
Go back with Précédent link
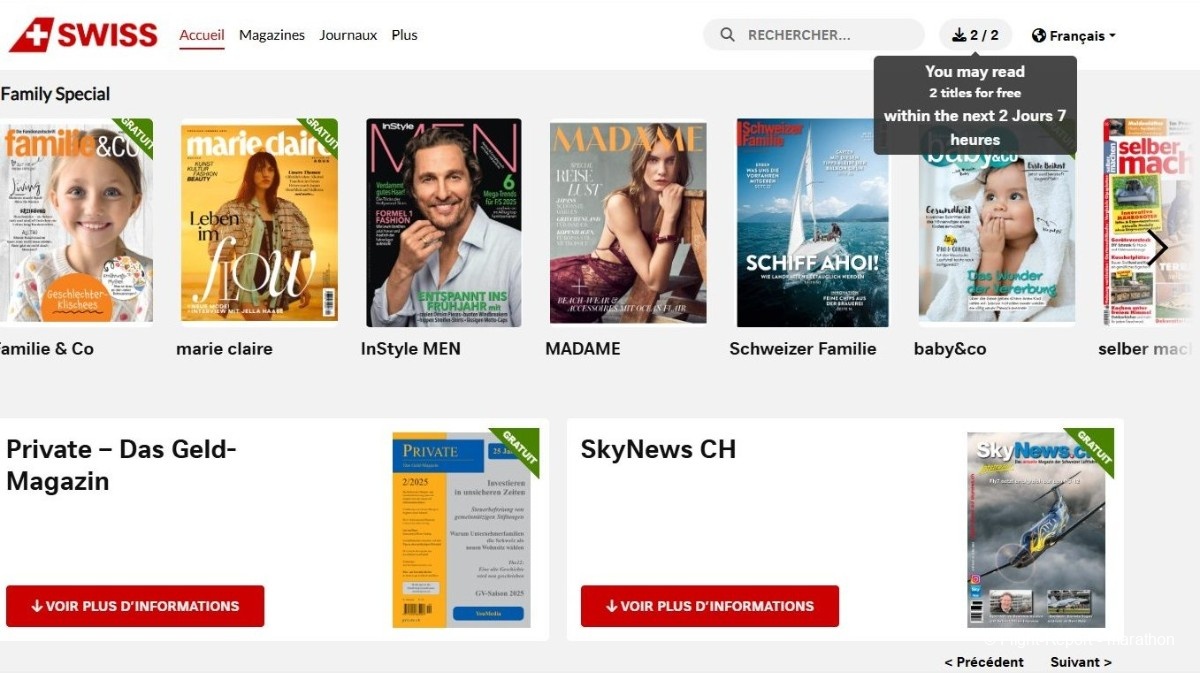click(x=984, y=662)
